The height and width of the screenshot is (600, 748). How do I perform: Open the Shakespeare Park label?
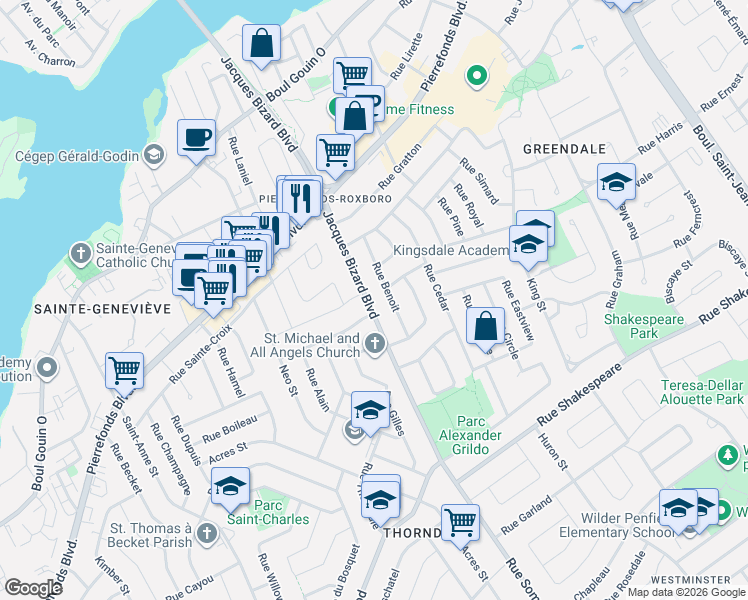[x=644, y=326]
